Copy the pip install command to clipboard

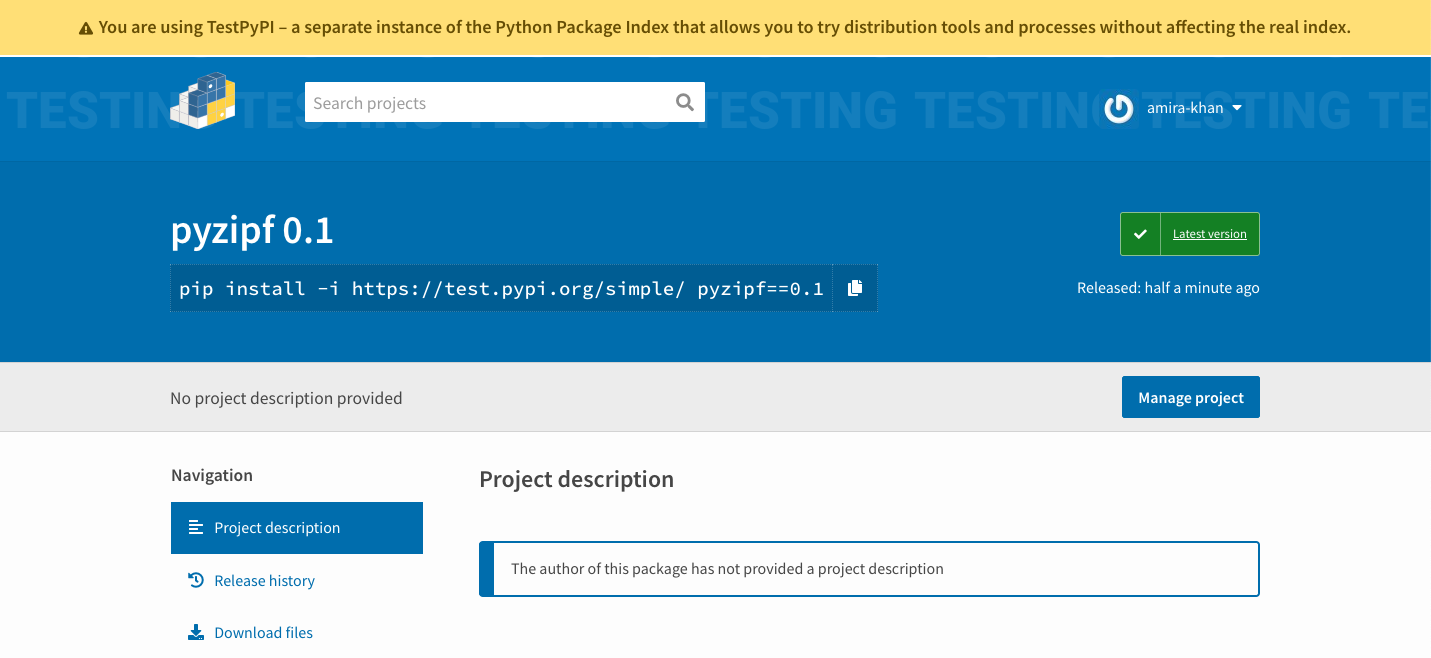(855, 288)
